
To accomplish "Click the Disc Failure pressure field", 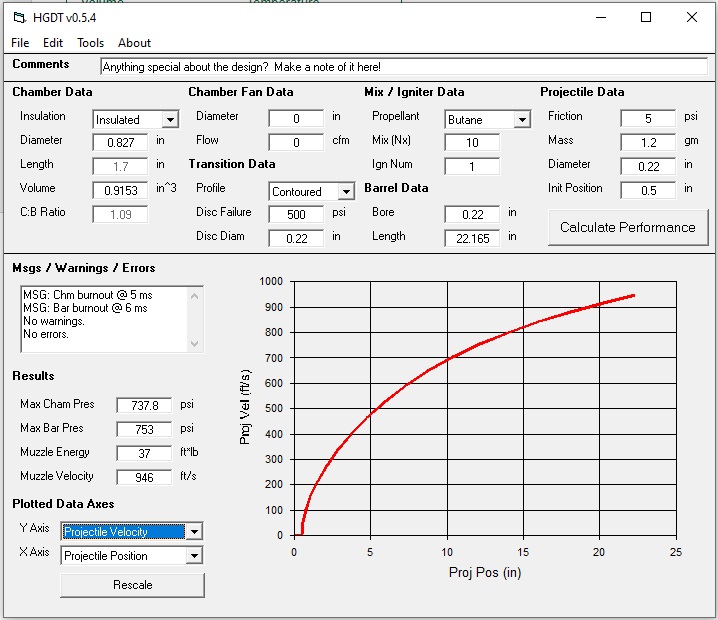I will (296, 214).
